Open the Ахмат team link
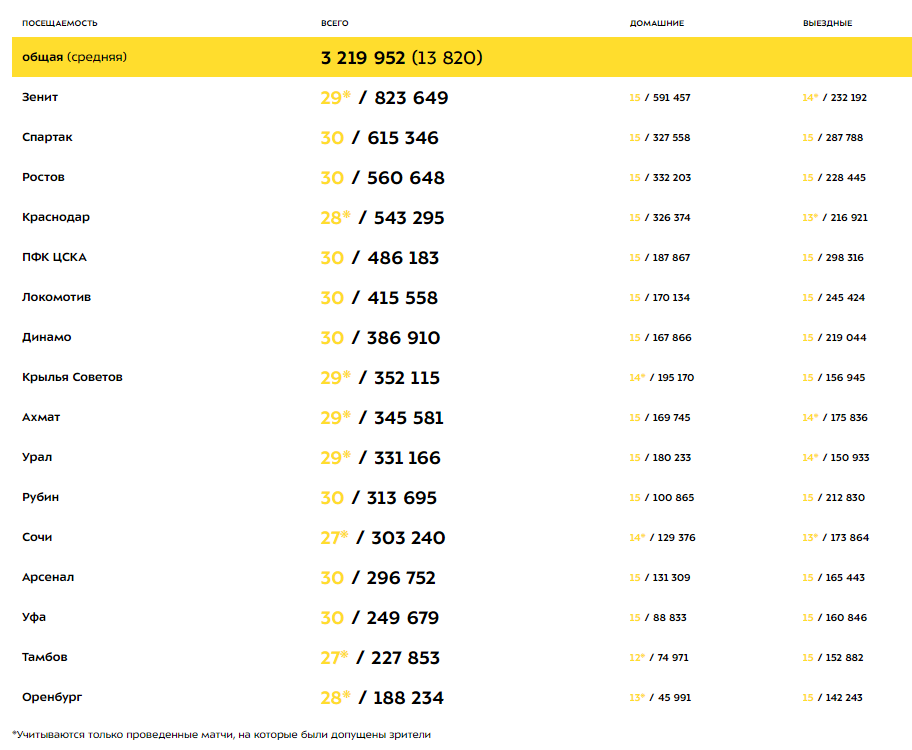The image size is (912, 750). [41, 417]
